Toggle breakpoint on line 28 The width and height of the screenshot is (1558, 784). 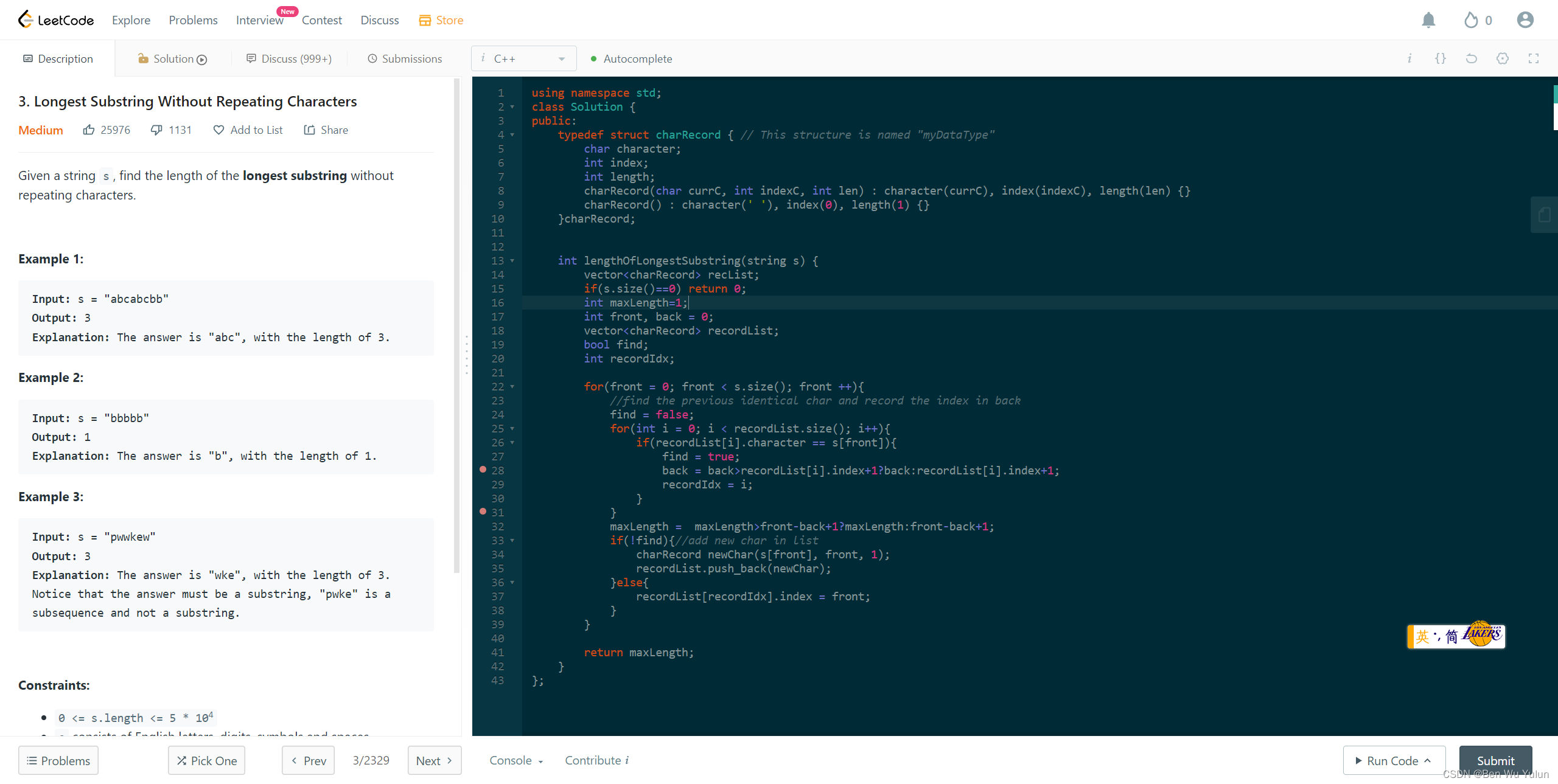click(483, 470)
